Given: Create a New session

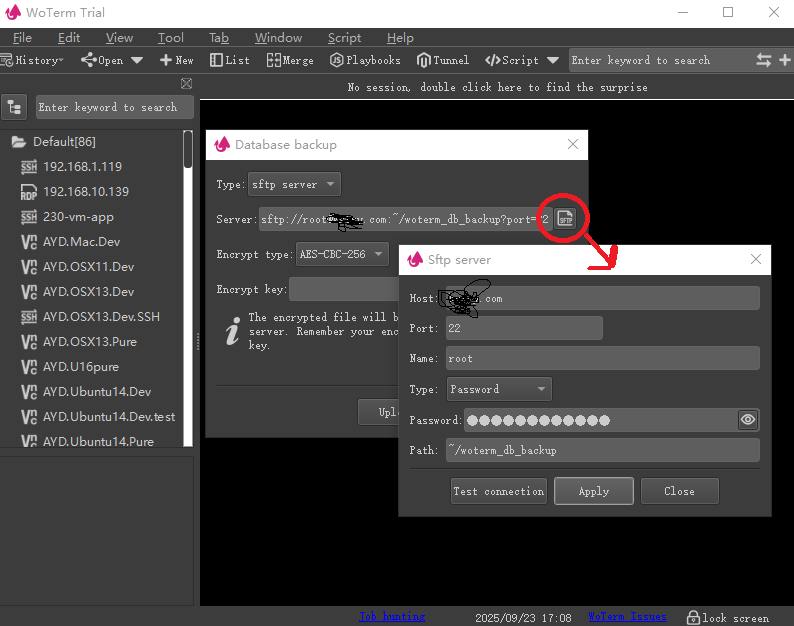Looking at the screenshot, I should pos(177,60).
